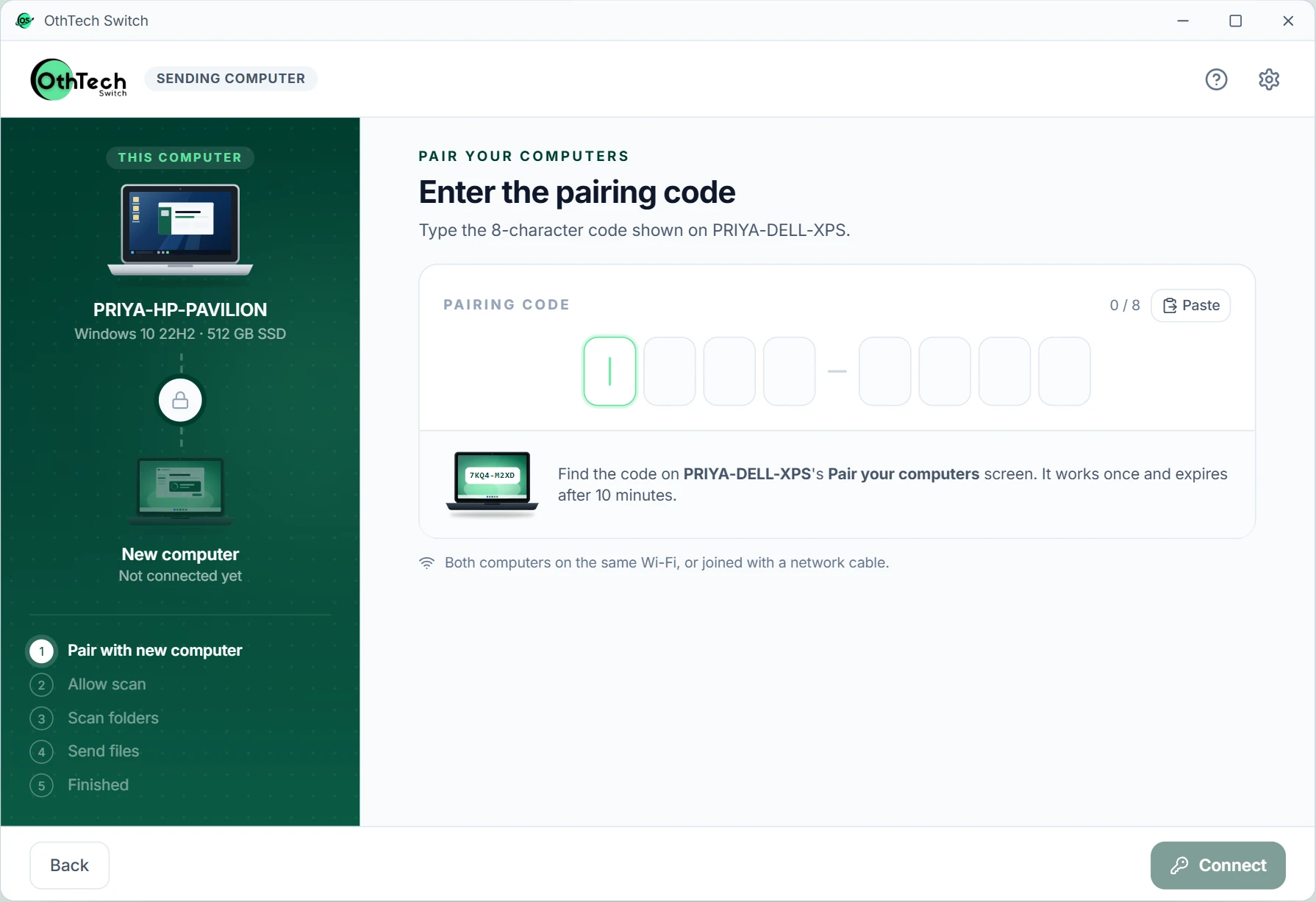This screenshot has width=1316, height=902.
Task: Click the title bar app icon
Action: (x=25, y=21)
